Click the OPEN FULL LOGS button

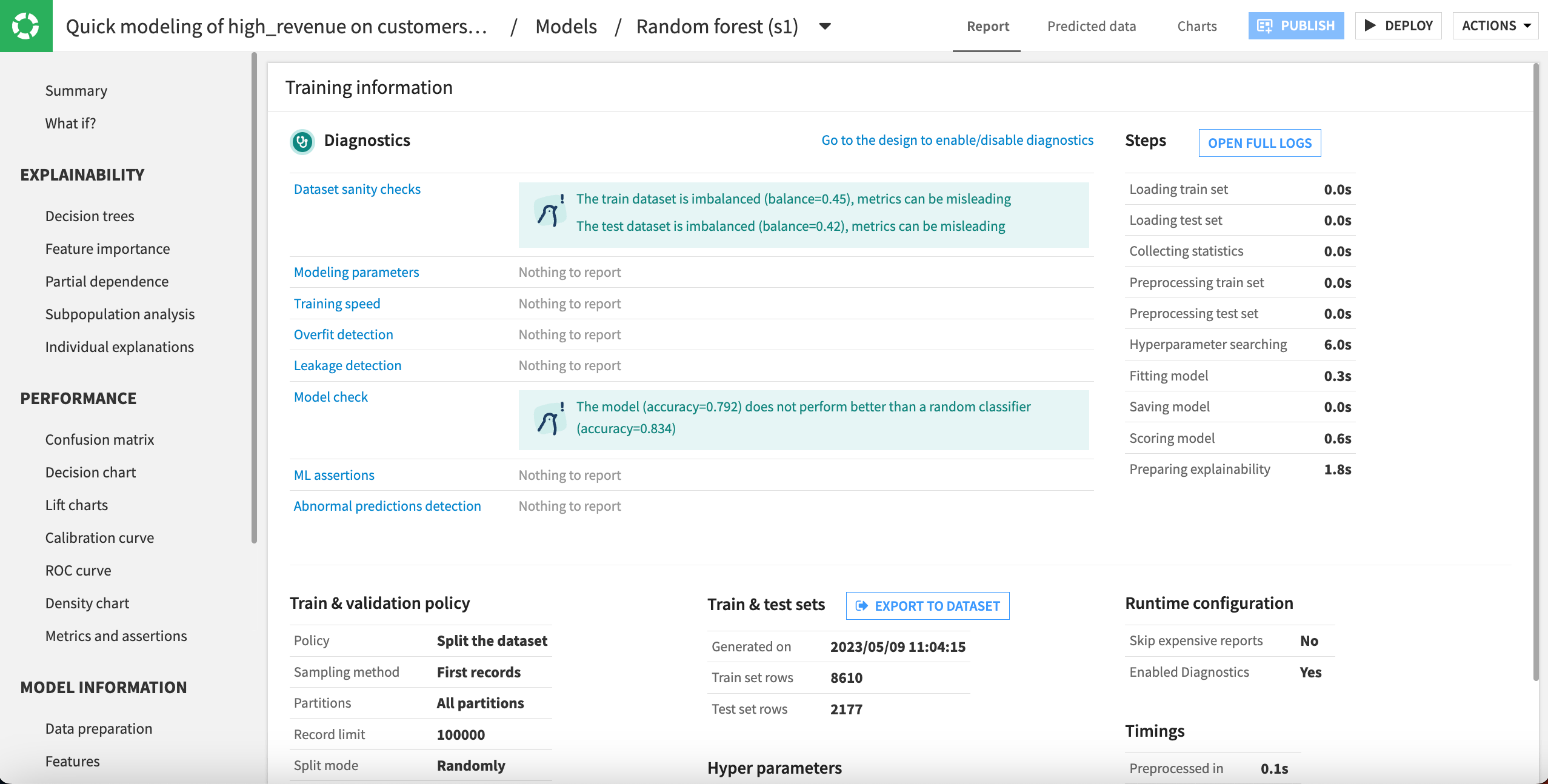pyautogui.click(x=1260, y=141)
